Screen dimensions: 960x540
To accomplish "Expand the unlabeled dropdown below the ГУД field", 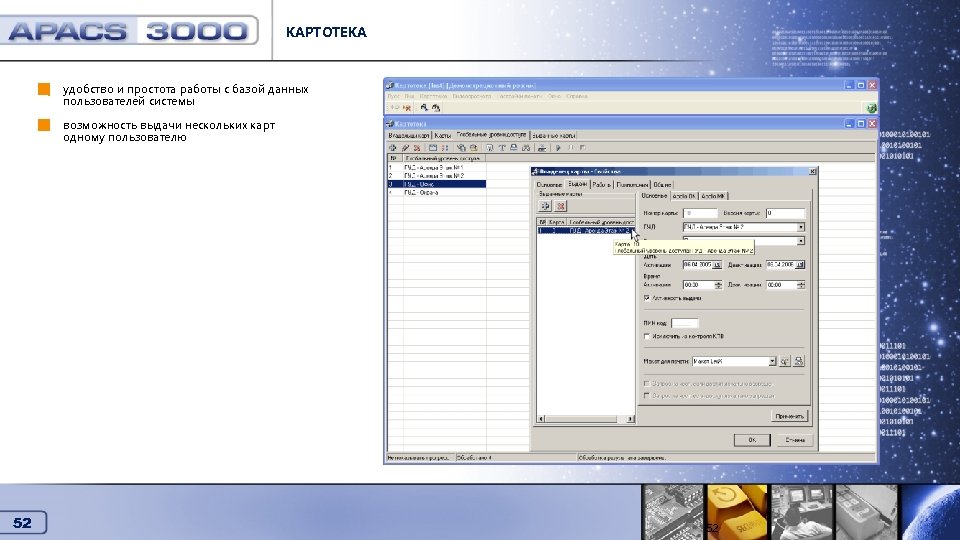I will tap(800, 241).
